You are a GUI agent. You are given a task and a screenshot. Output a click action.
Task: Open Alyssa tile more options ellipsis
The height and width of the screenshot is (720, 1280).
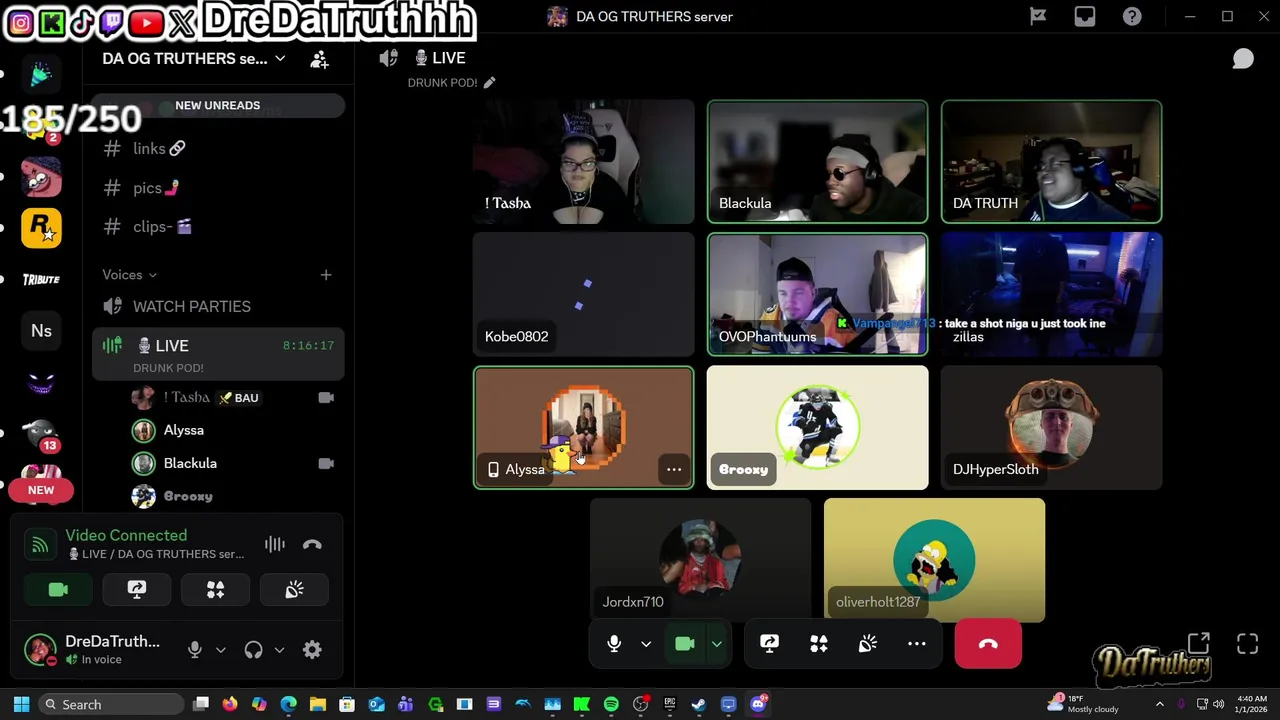click(x=674, y=469)
